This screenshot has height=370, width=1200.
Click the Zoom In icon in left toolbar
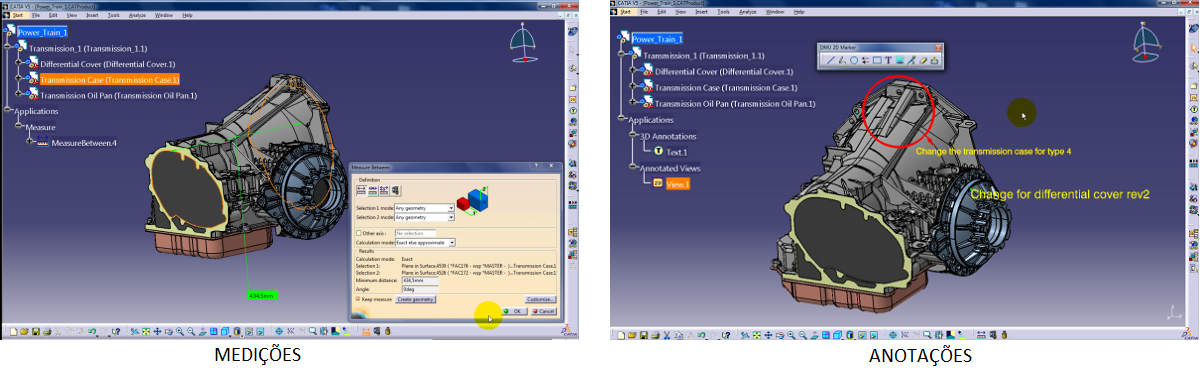click(179, 331)
